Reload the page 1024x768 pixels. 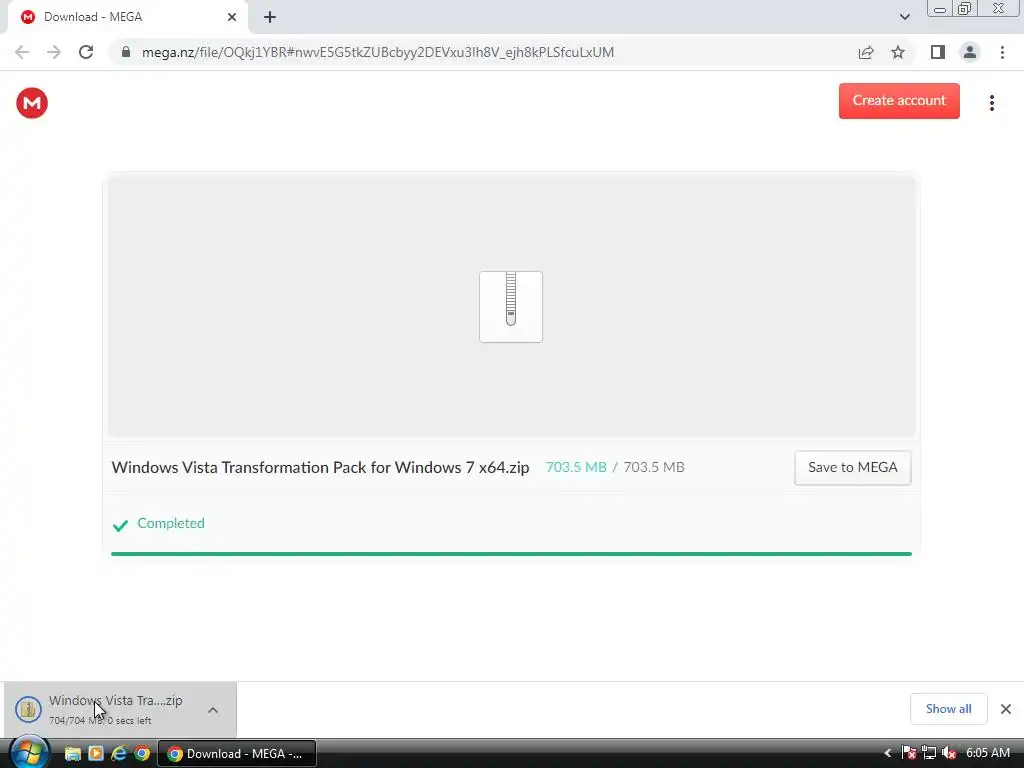[86, 52]
